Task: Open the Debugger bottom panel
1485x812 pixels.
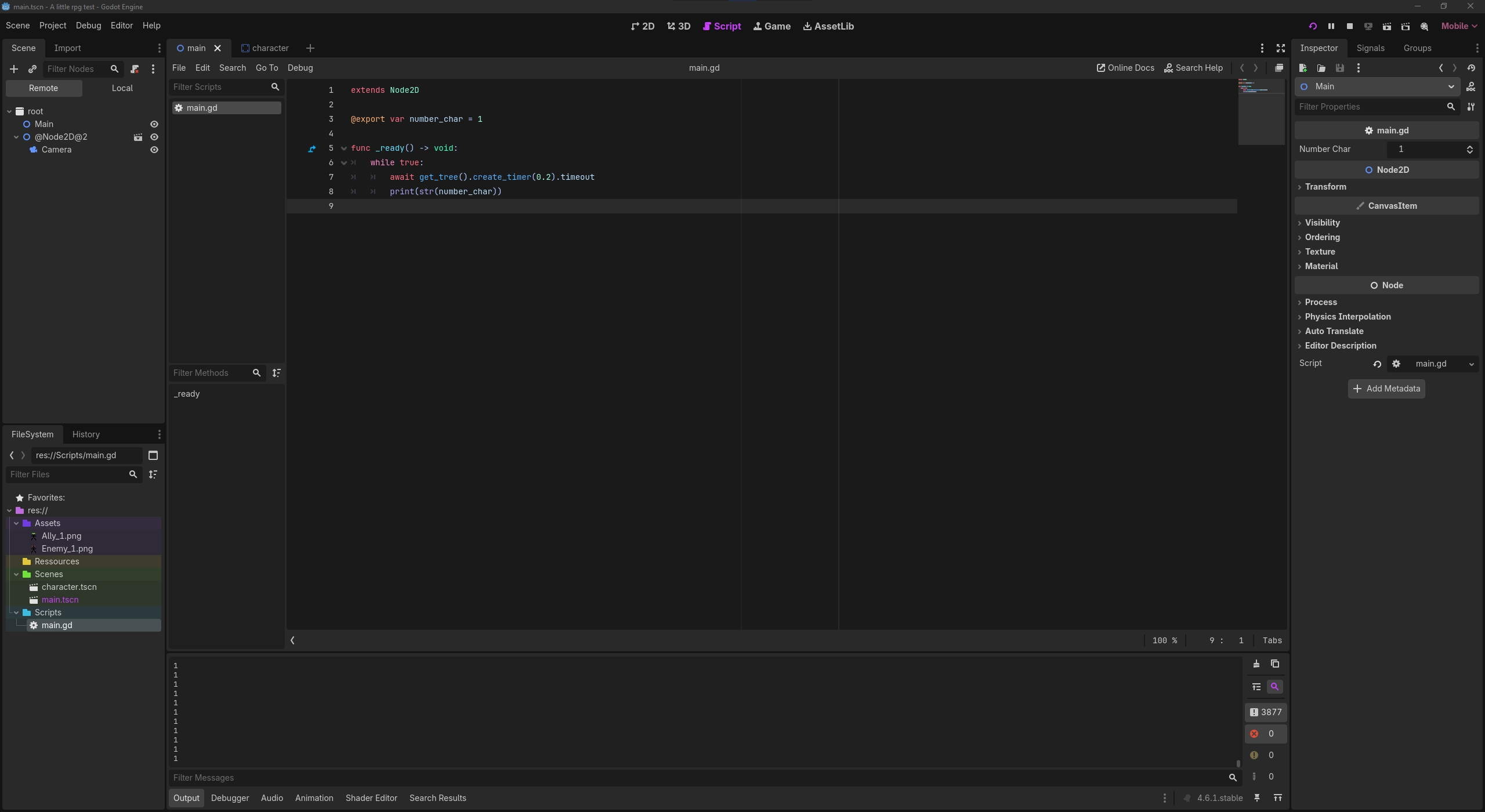Action: (230, 798)
